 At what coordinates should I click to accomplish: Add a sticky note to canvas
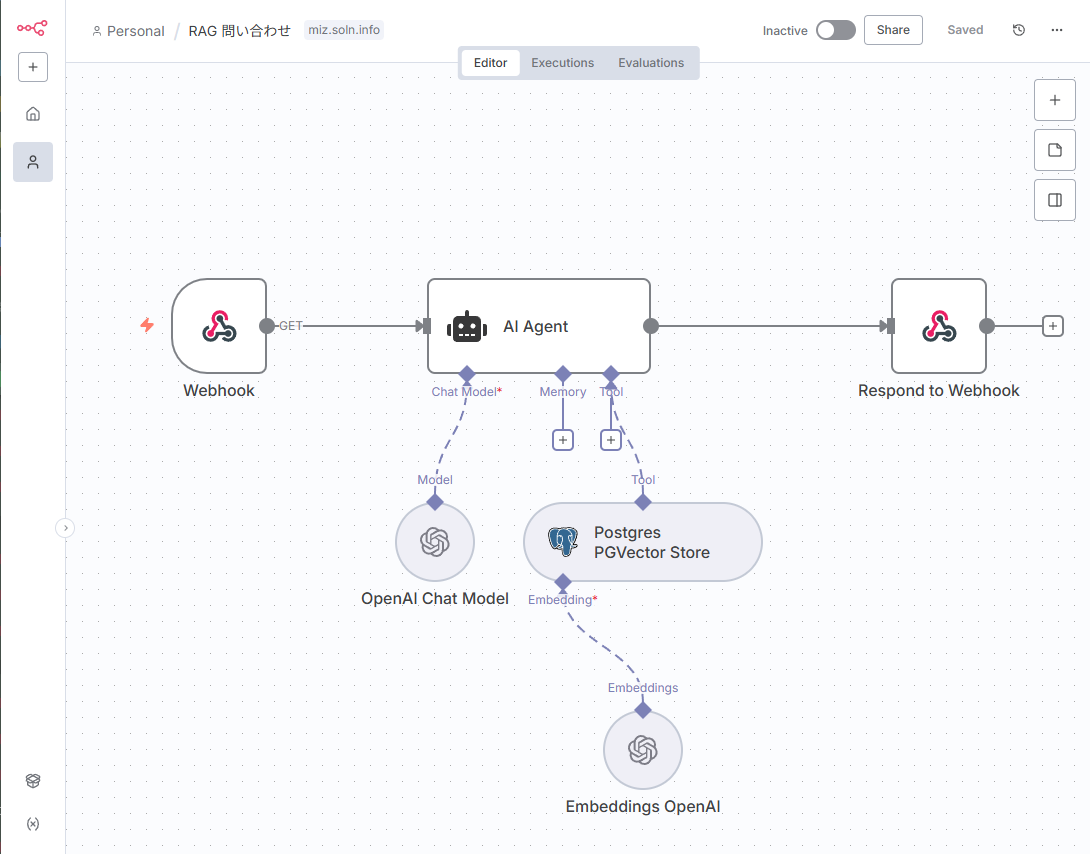pos(1054,150)
